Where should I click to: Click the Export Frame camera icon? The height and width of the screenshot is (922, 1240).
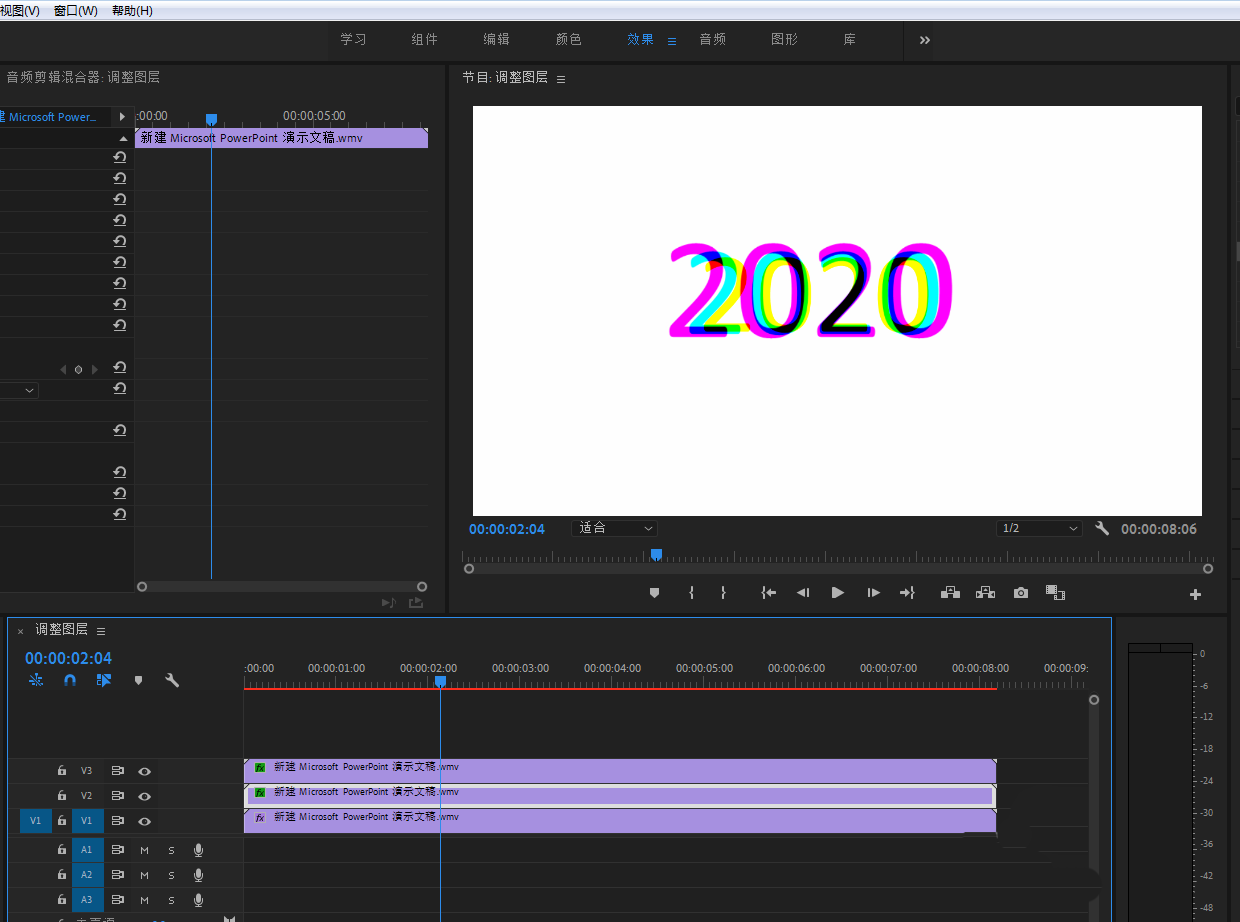tap(1020, 593)
